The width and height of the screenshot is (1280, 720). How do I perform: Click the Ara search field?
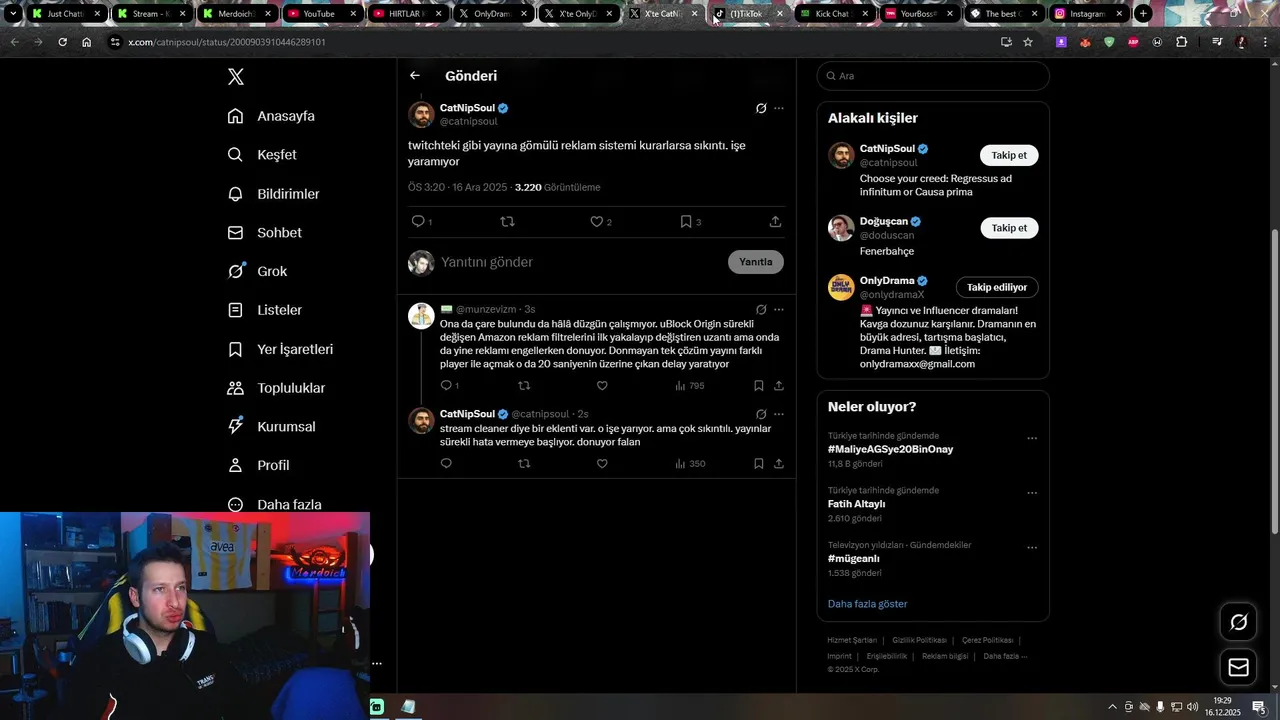tap(933, 76)
